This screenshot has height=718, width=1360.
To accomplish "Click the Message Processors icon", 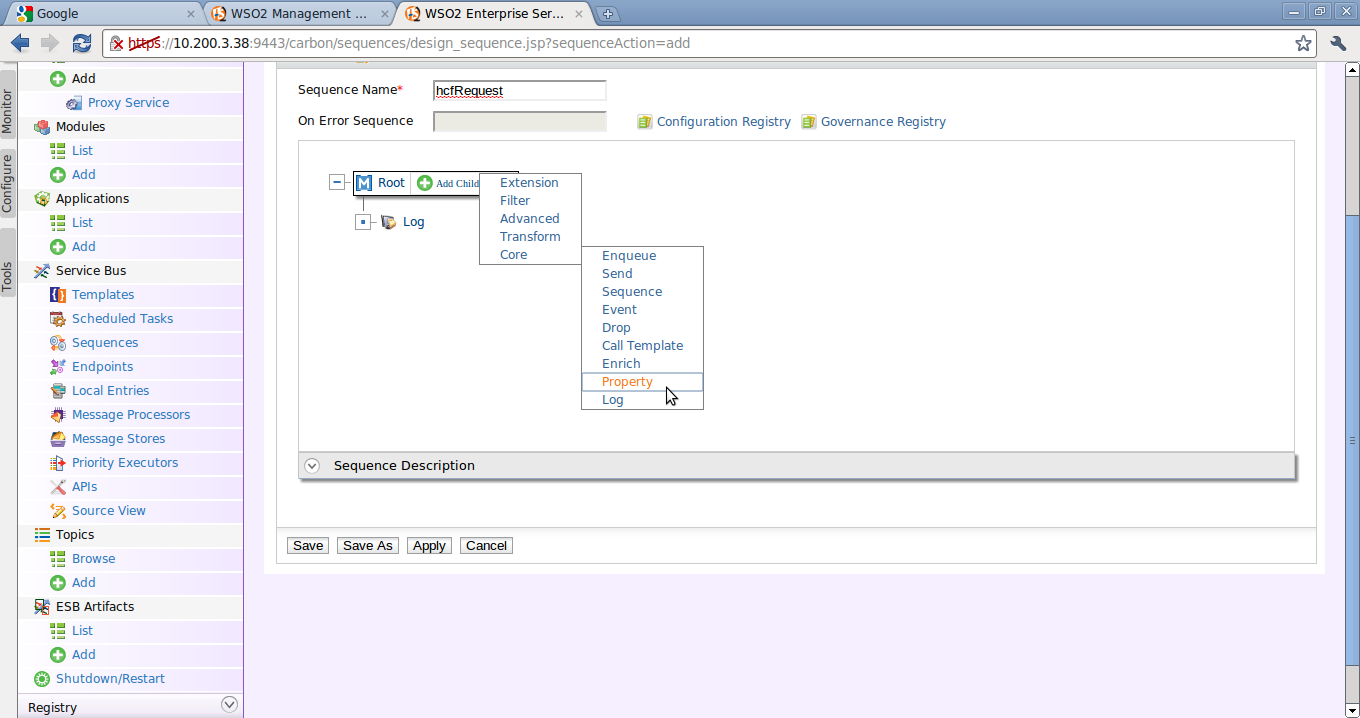I will pyautogui.click(x=58, y=415).
